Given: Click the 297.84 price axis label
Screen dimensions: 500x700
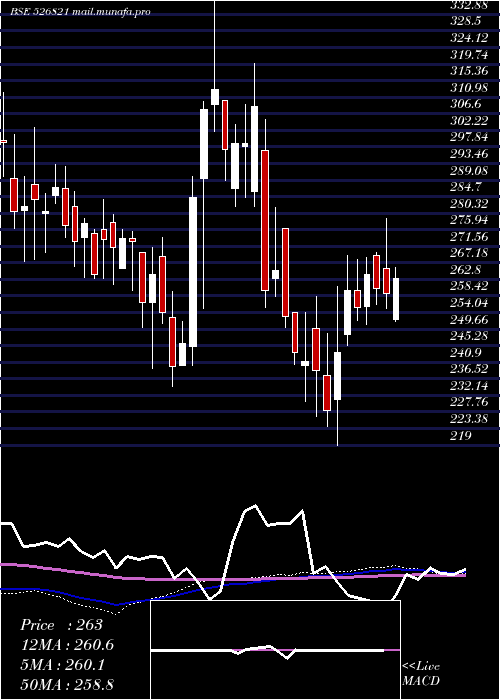Looking at the screenshot, I should (471, 138).
